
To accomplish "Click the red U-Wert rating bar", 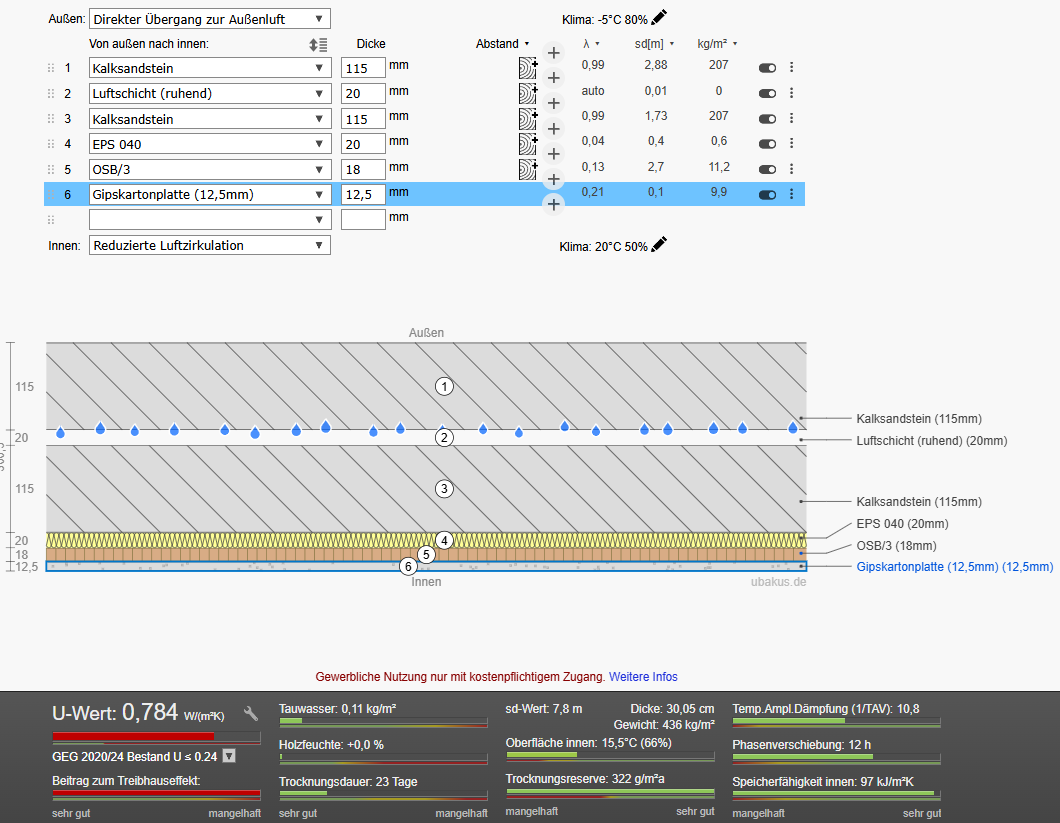I will coord(156,736).
